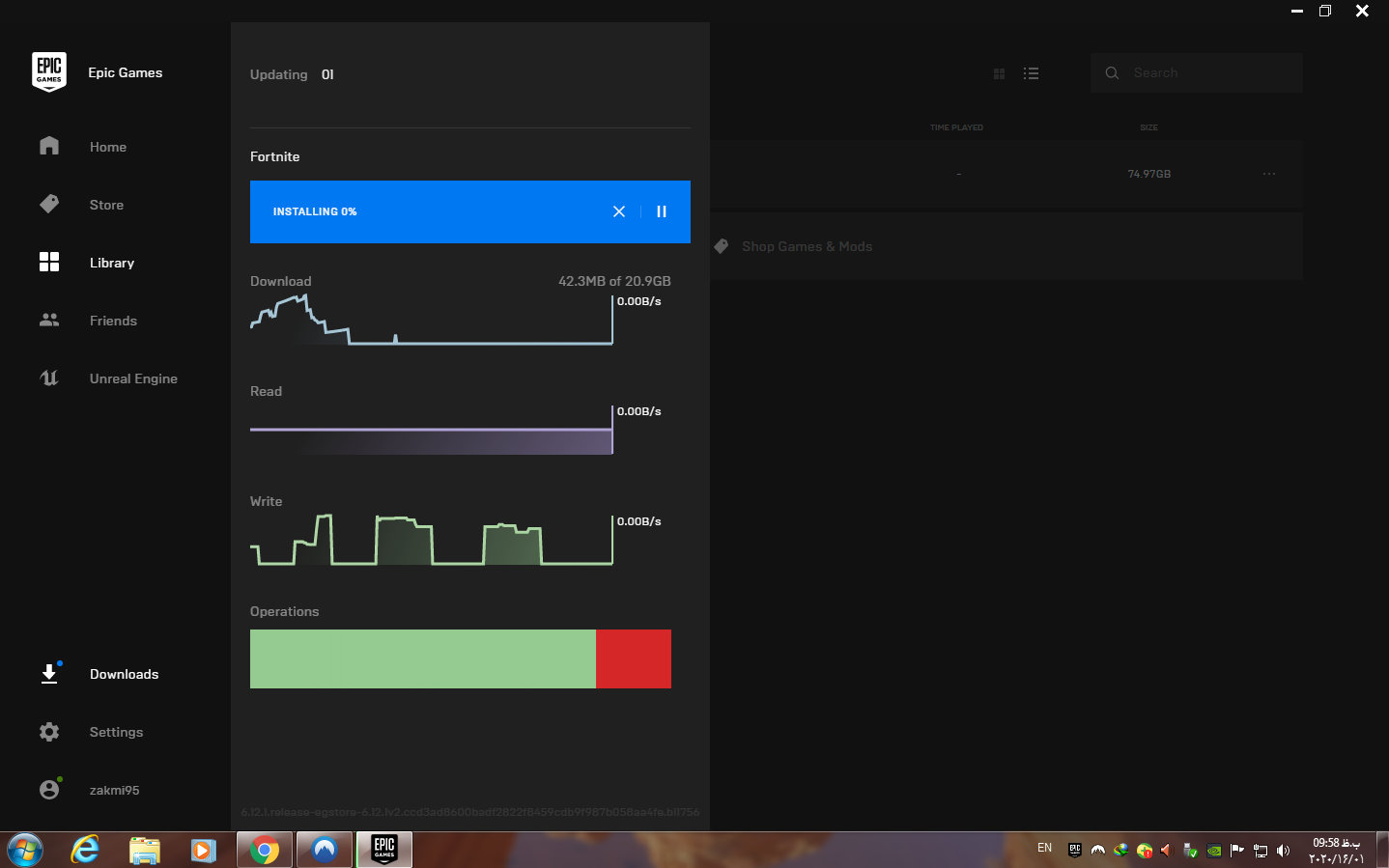The height and width of the screenshot is (868, 1389).
Task: Switch library to grid view
Action: [1000, 73]
